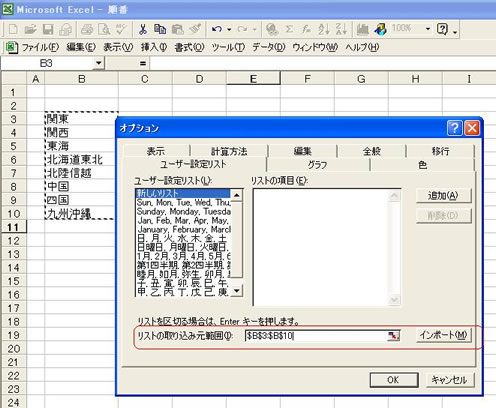The image size is (496, 408).
Task: Open the Undo history dropdown arrow
Action: point(229,30)
